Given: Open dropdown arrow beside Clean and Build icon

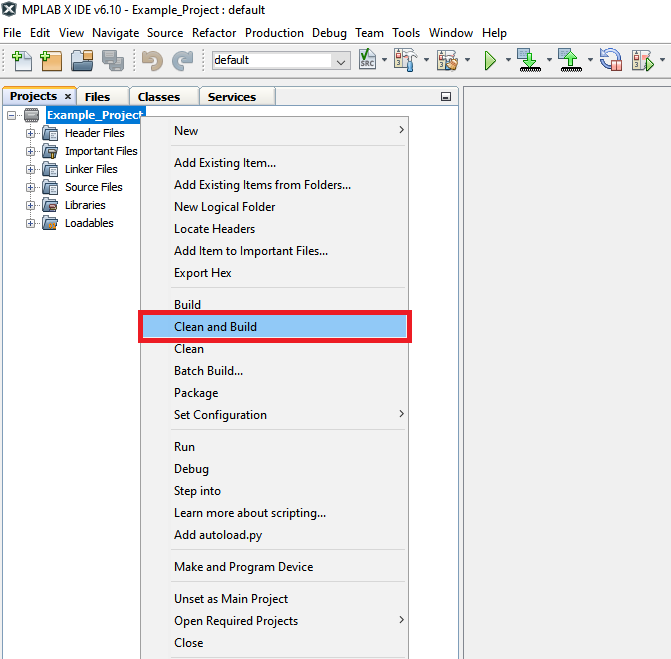Looking at the screenshot, I should pyautogui.click(x=467, y=60).
